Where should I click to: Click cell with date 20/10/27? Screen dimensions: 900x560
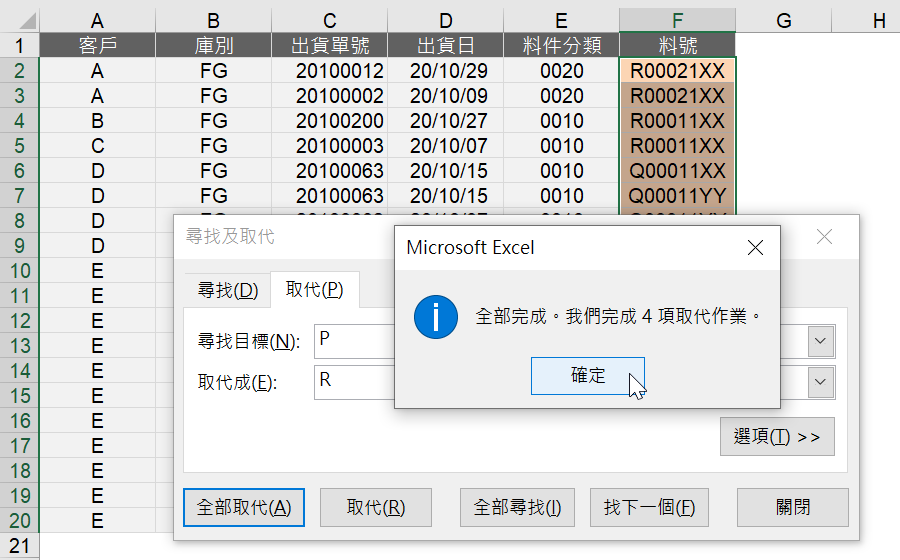coord(445,120)
